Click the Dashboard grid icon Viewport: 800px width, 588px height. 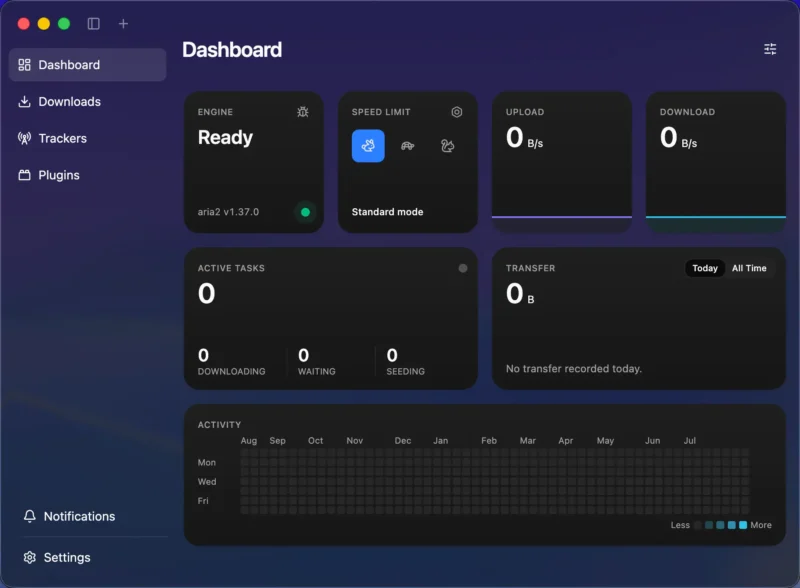coord(24,65)
